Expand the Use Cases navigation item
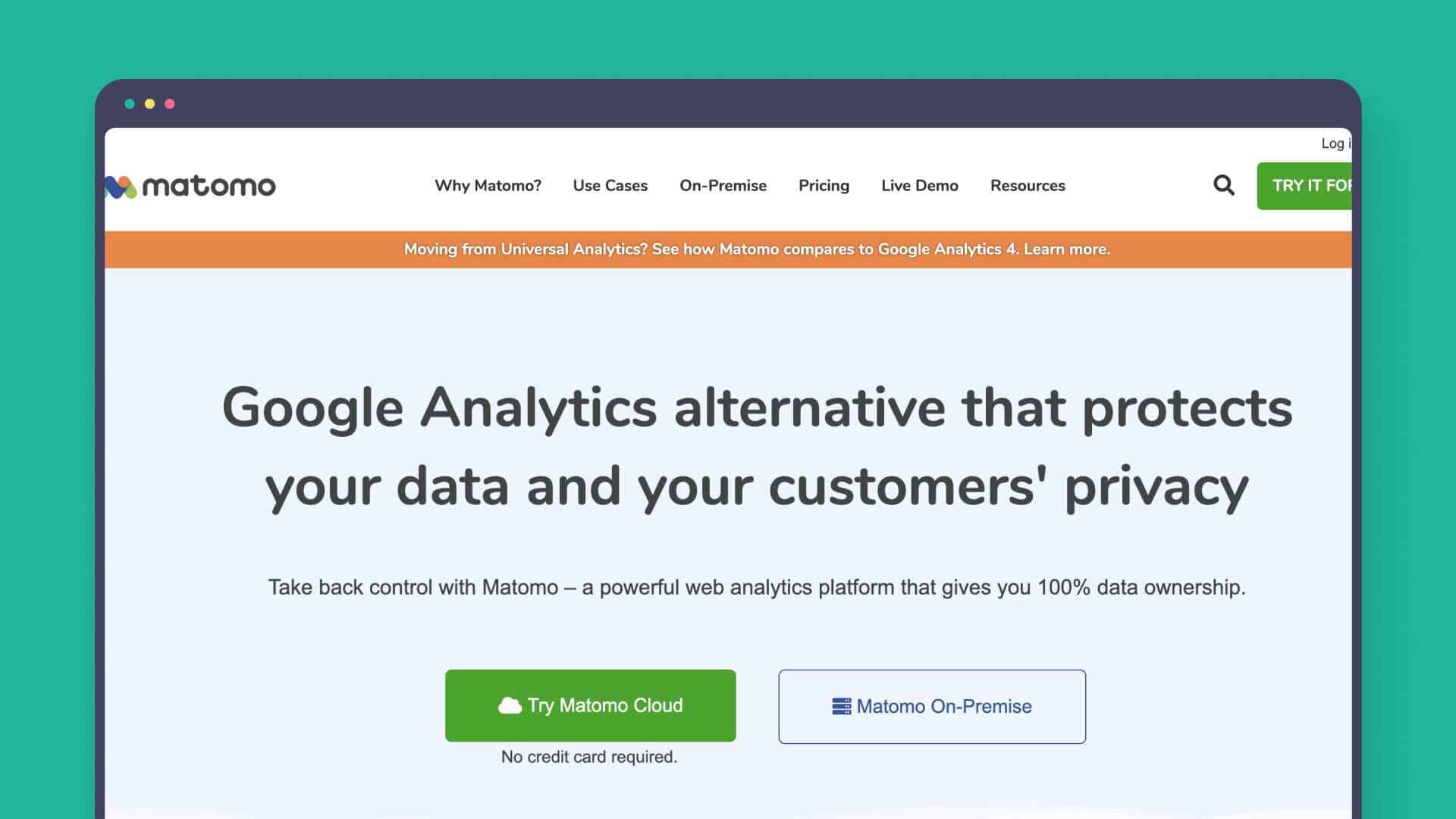This screenshot has width=1456, height=819. pos(610,186)
